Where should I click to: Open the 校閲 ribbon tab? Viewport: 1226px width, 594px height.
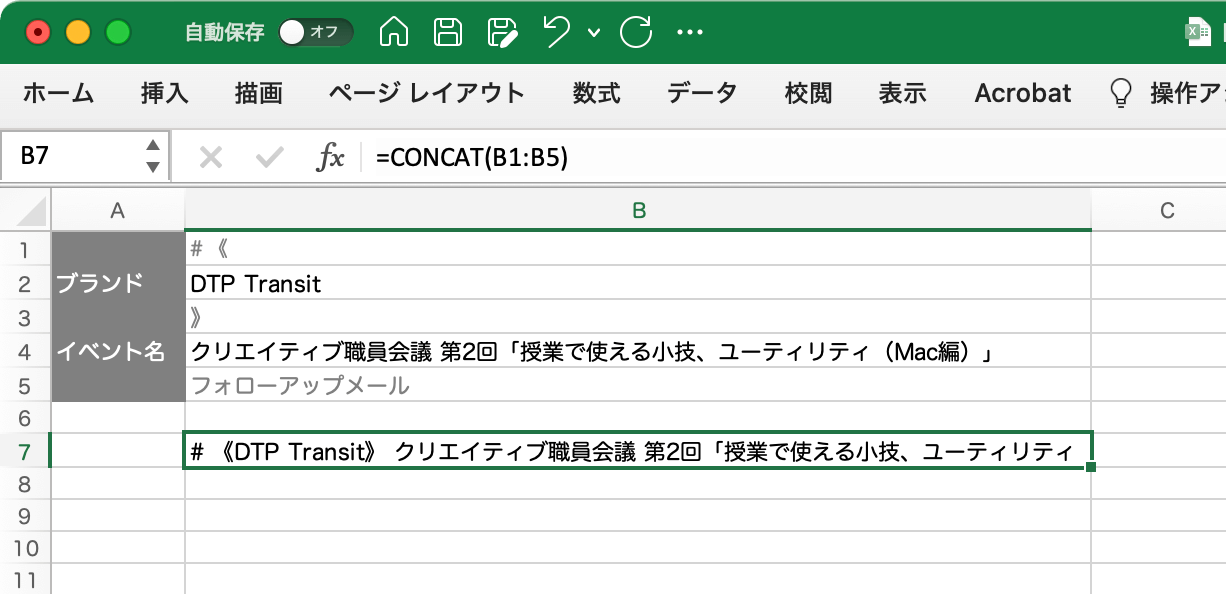(x=809, y=94)
